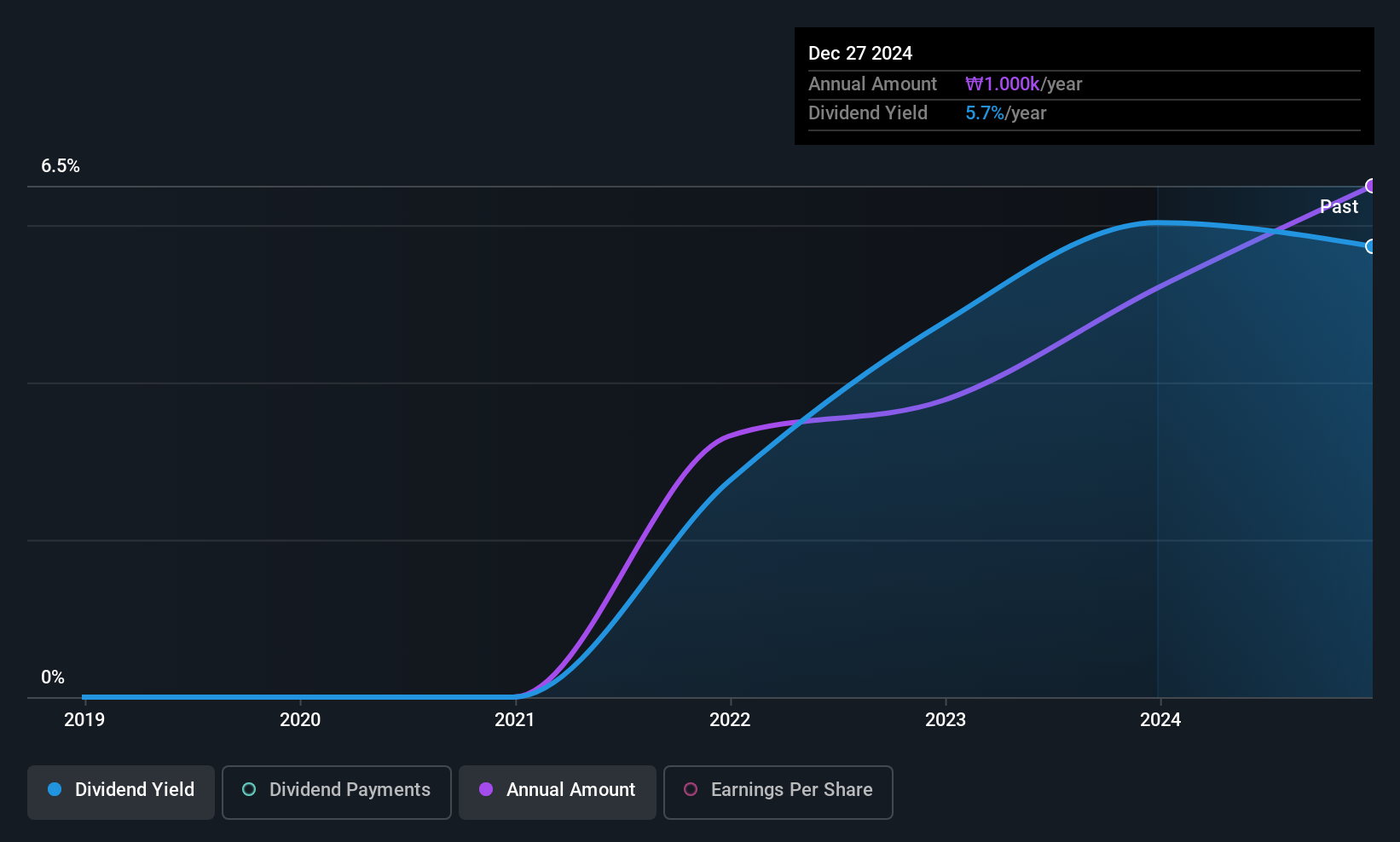Click the 6.5% y-axis label

pyautogui.click(x=61, y=166)
